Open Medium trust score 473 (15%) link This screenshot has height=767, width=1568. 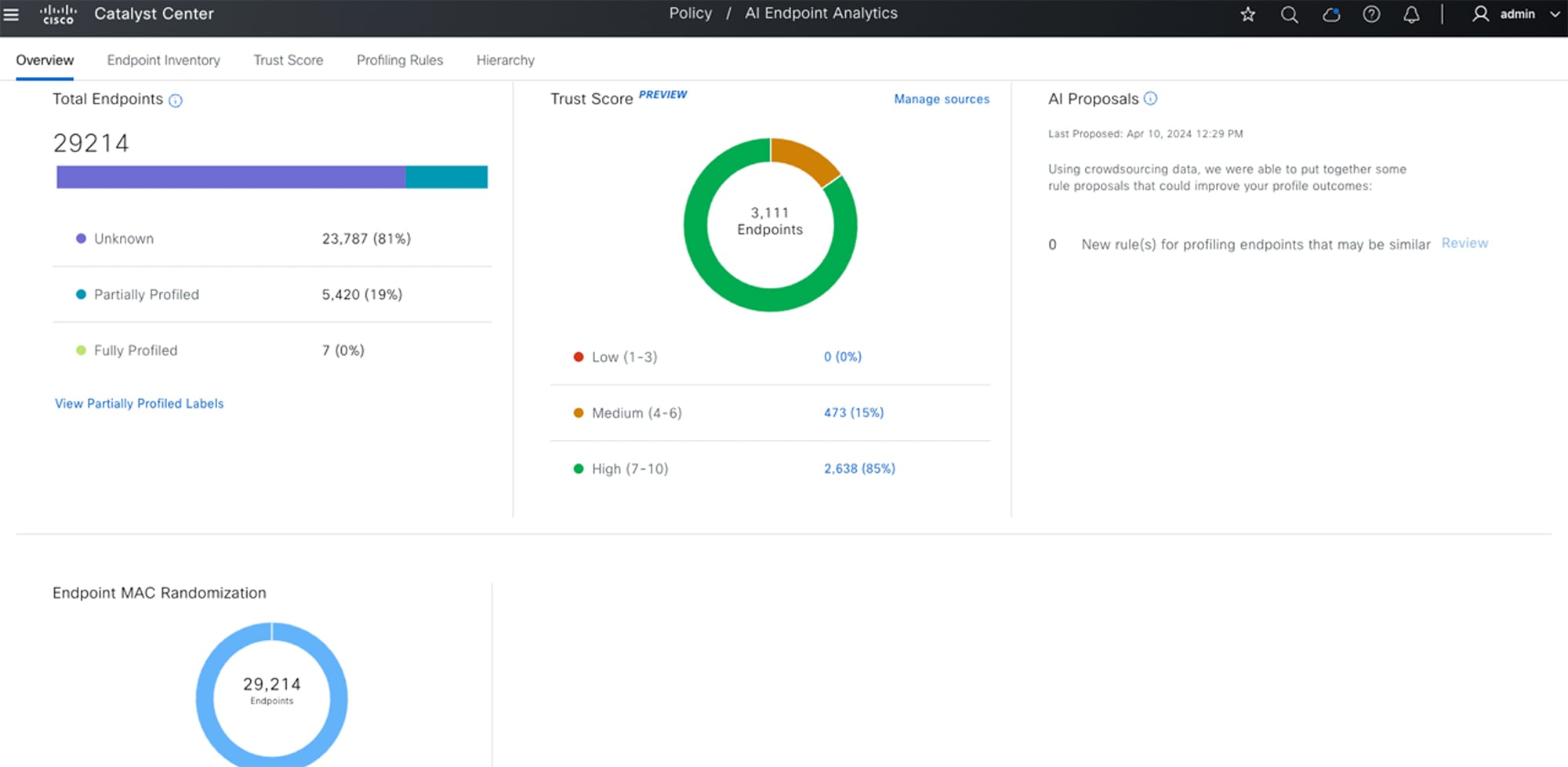point(854,413)
